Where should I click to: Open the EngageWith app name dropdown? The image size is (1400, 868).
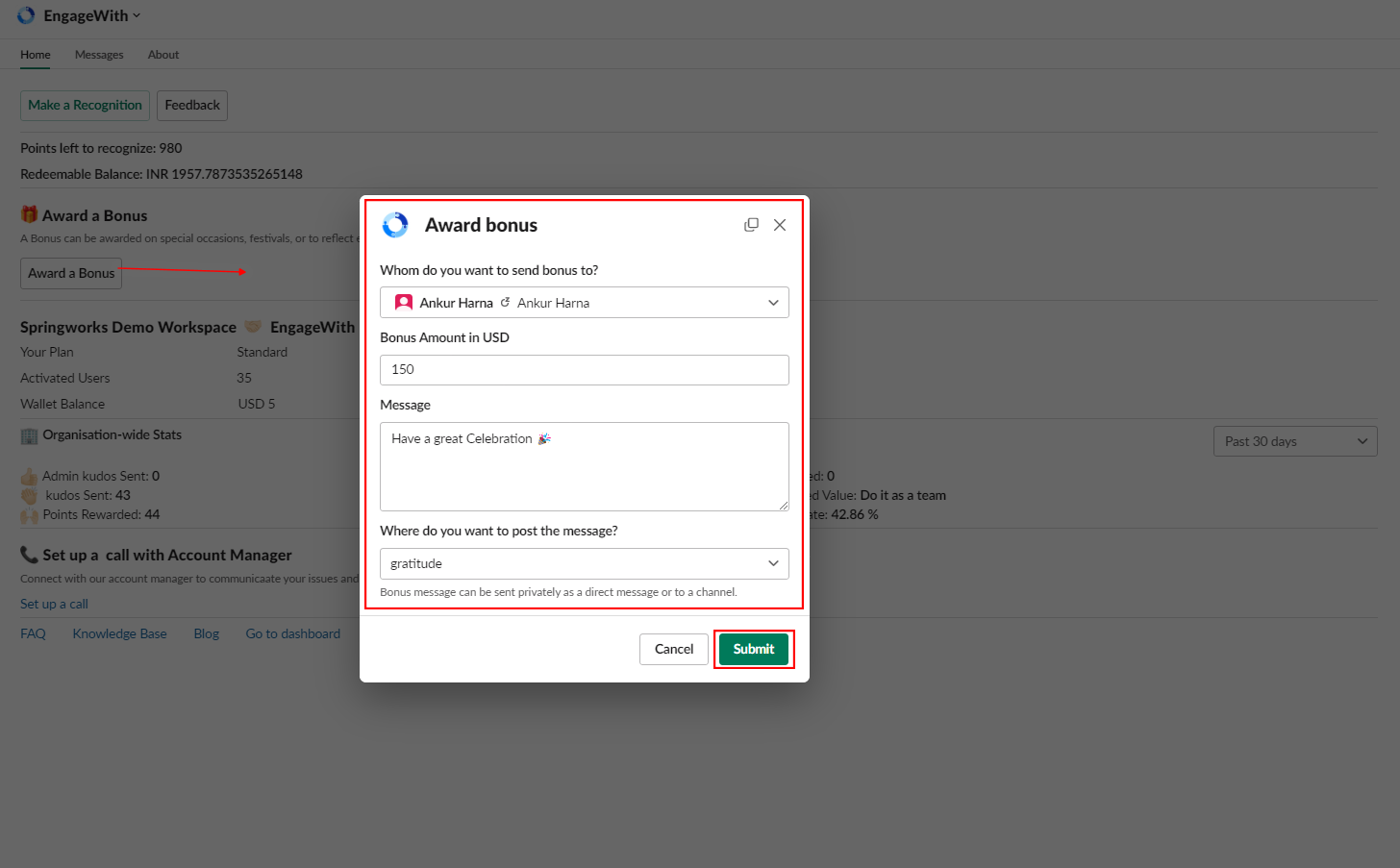[x=92, y=15]
